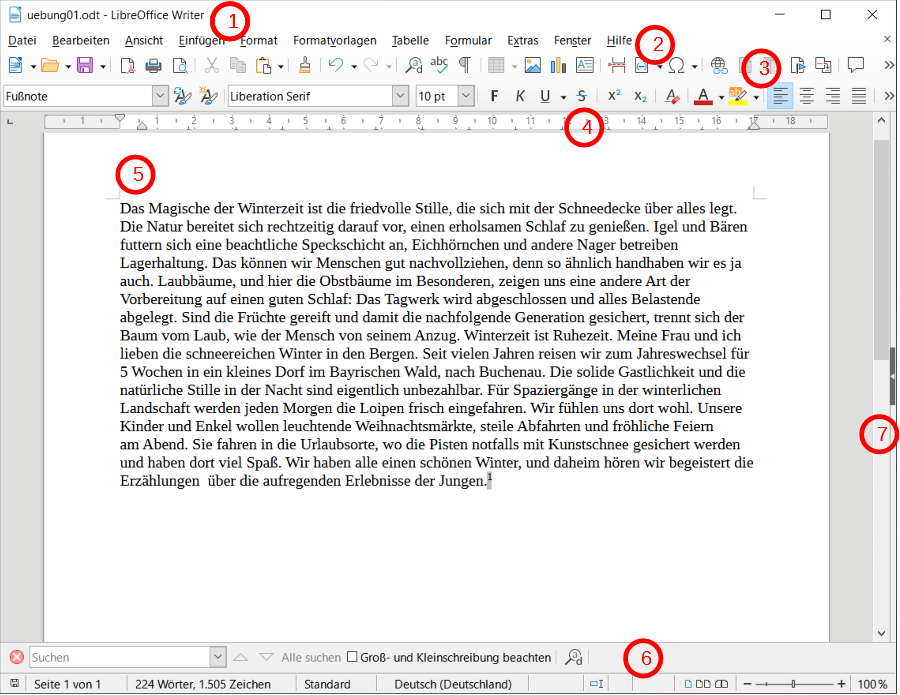Click the zoom slider in the status bar

(795, 684)
